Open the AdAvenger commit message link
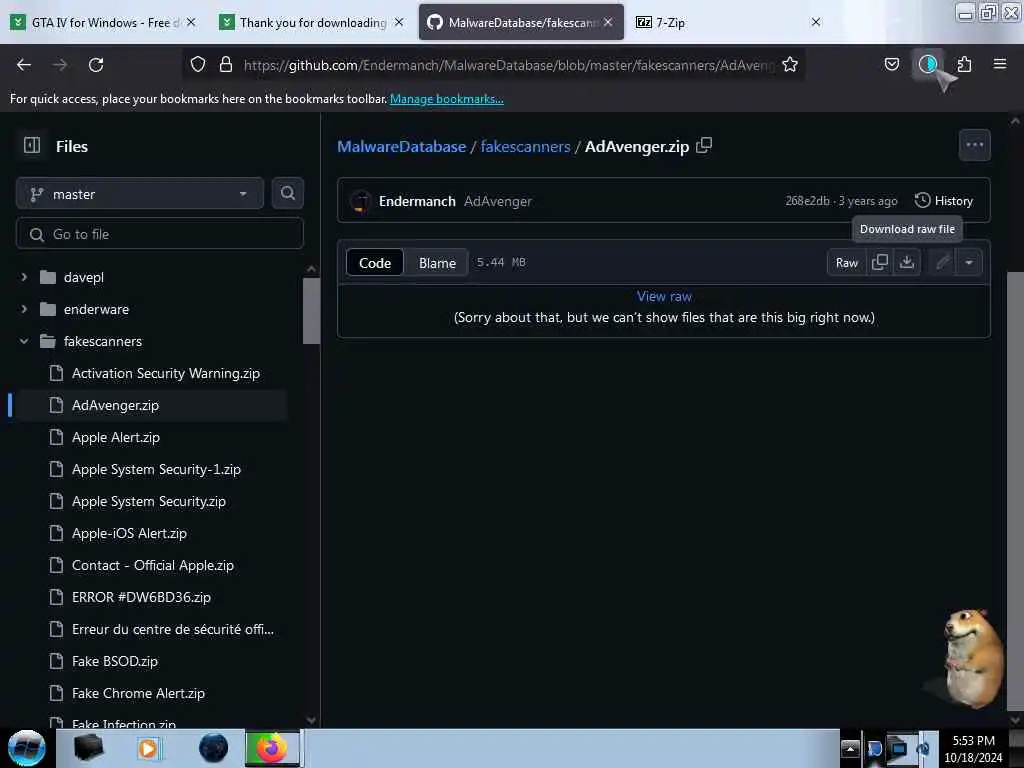This screenshot has height=768, width=1024. click(x=498, y=201)
